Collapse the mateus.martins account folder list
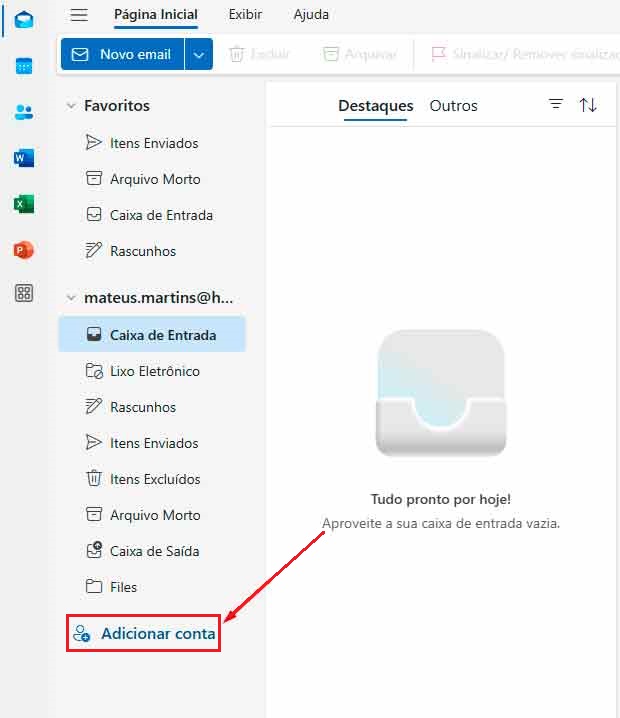 (x=71, y=297)
